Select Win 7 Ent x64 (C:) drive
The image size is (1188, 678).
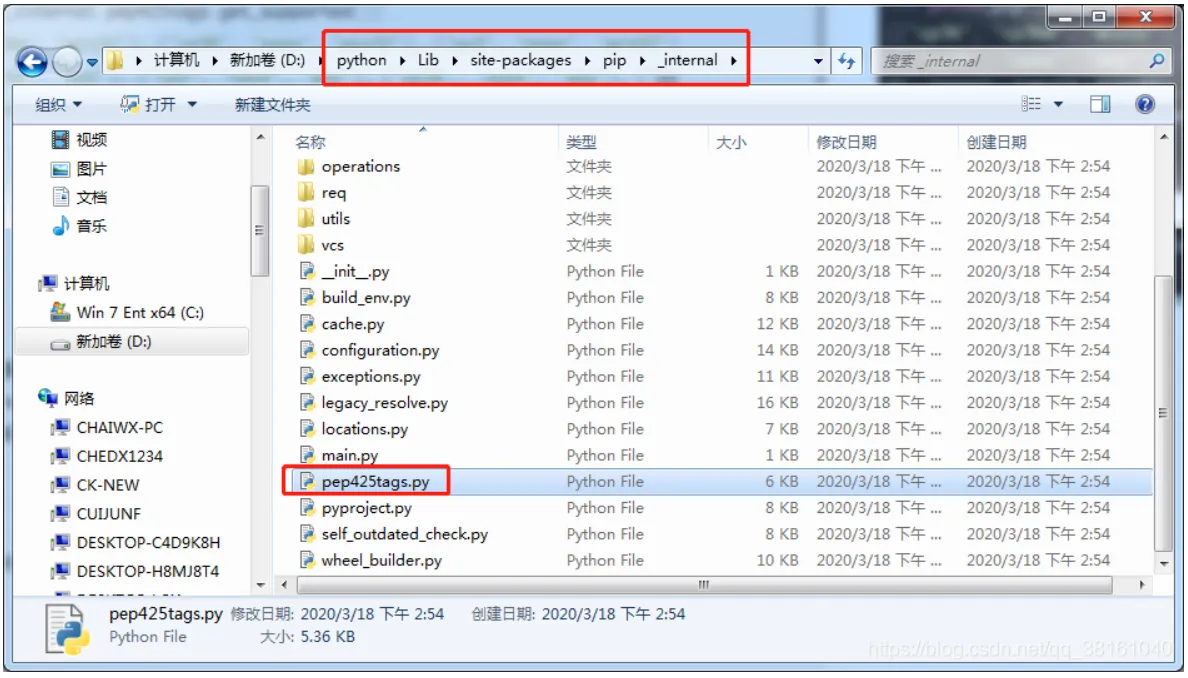pyautogui.click(x=127, y=312)
